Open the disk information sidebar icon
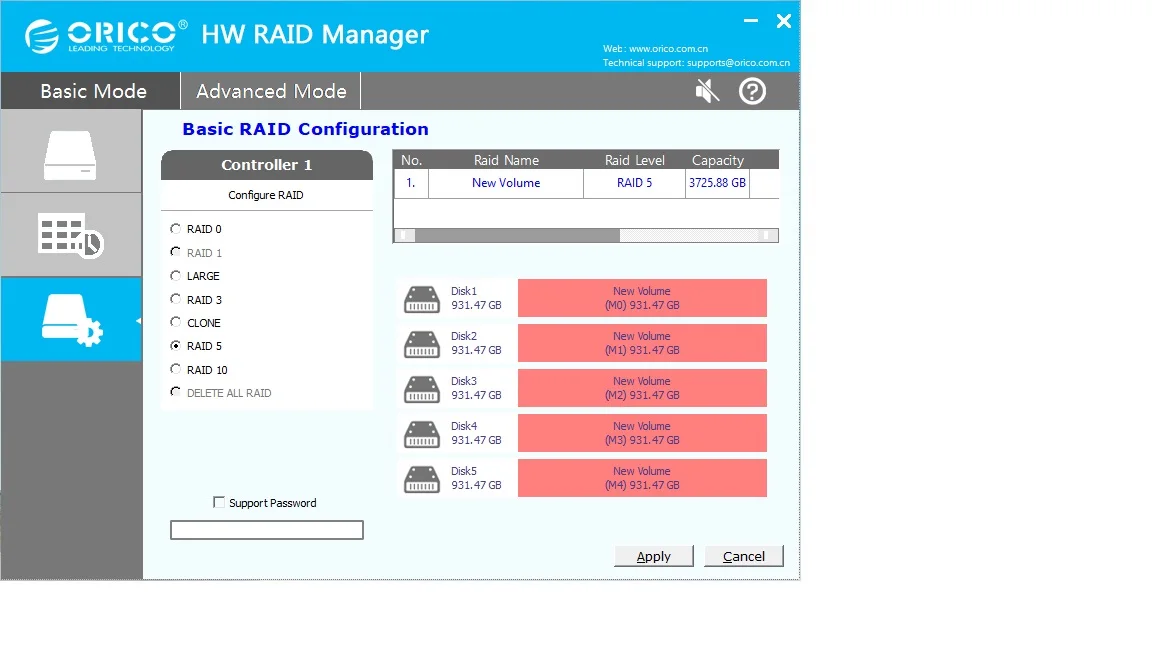This screenshot has width=1152, height=648. click(70, 153)
